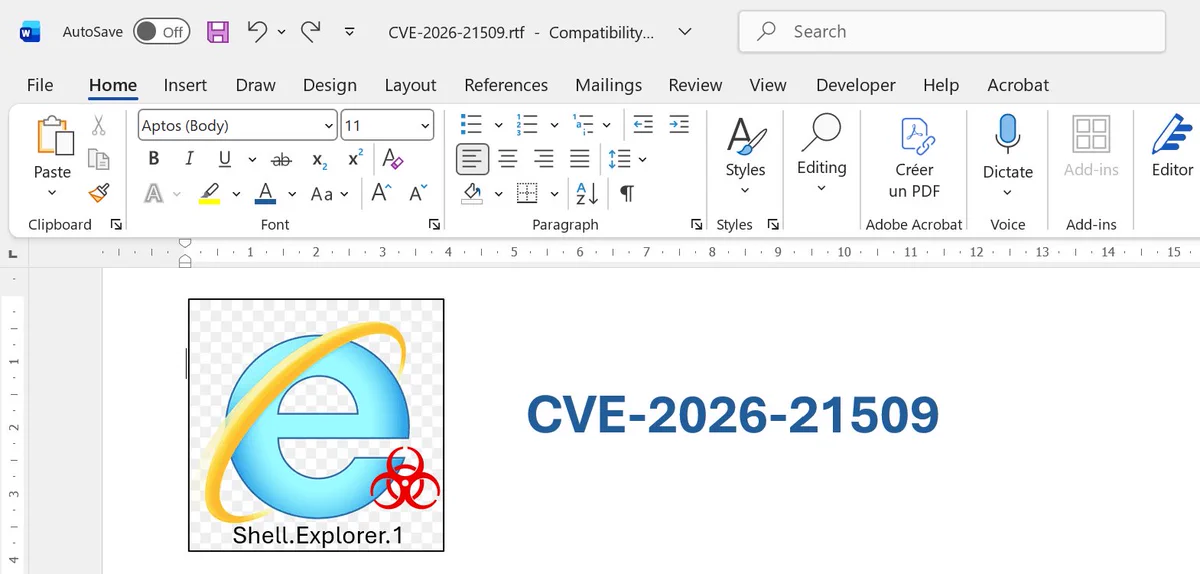The width and height of the screenshot is (1200, 574).
Task: Activate the Format Painter brush
Action: pyautogui.click(x=98, y=192)
